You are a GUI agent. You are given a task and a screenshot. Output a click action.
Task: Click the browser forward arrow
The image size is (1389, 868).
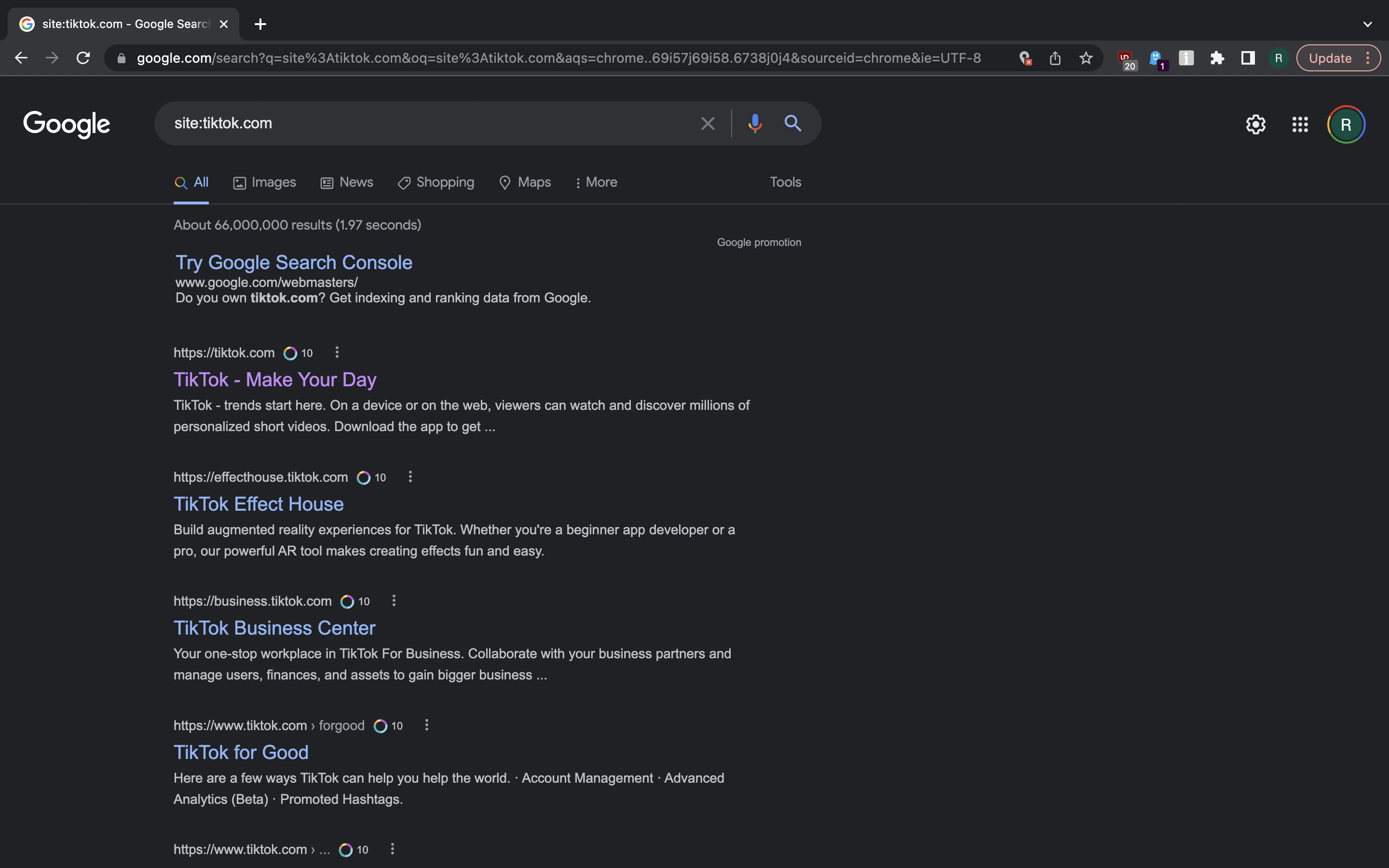pos(52,58)
